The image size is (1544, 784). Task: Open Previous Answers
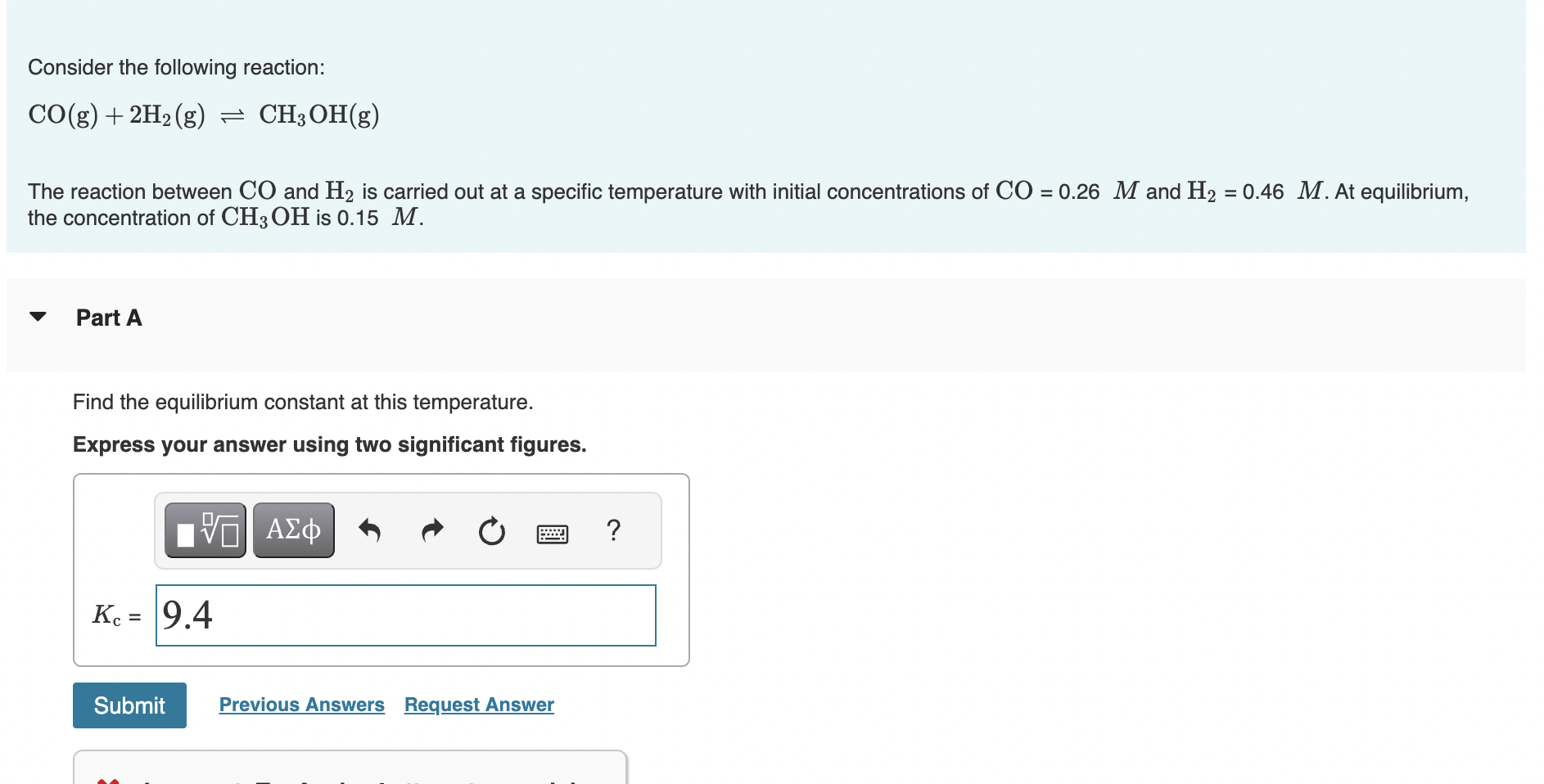point(301,705)
